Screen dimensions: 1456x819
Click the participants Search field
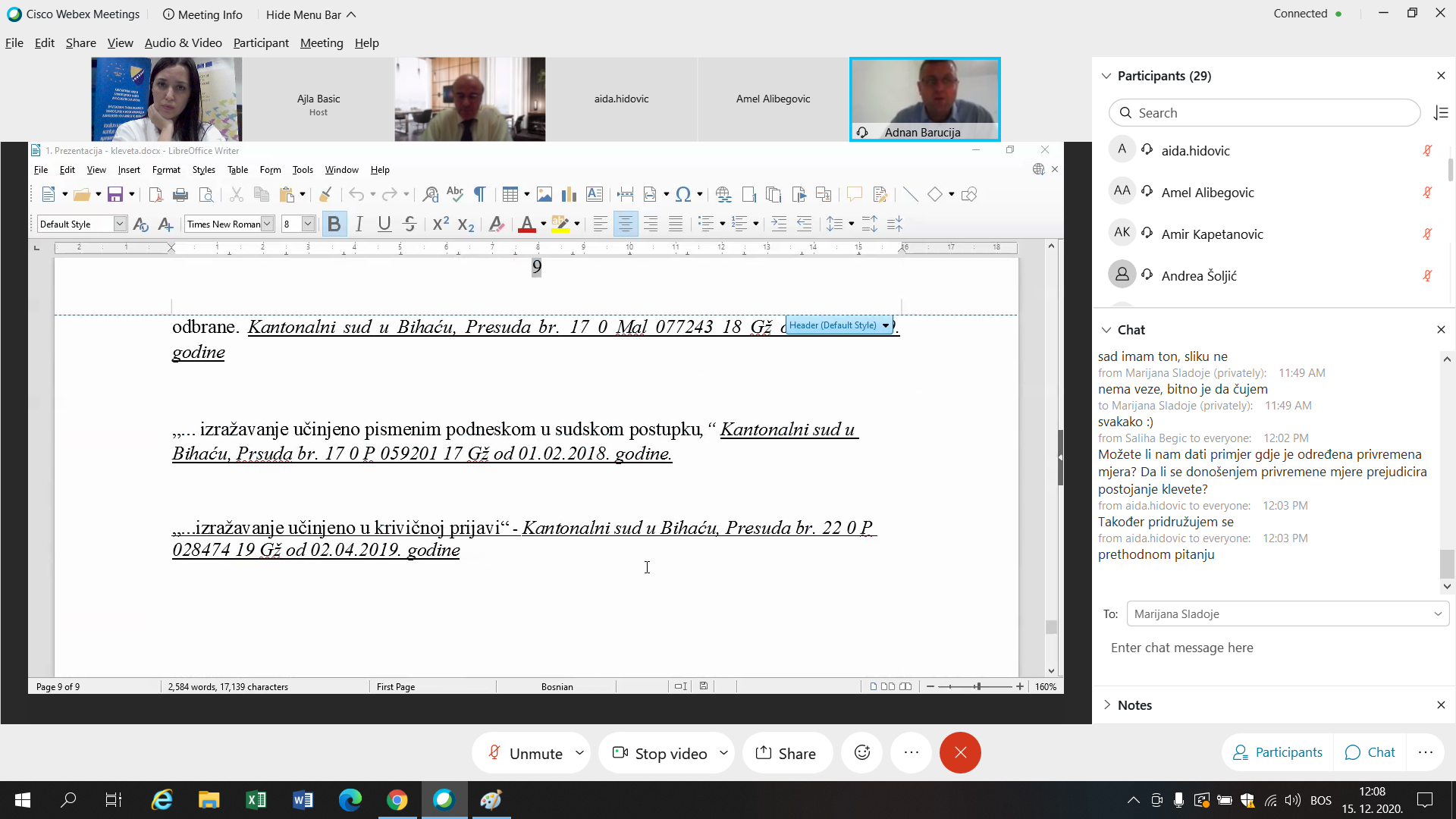1264,113
